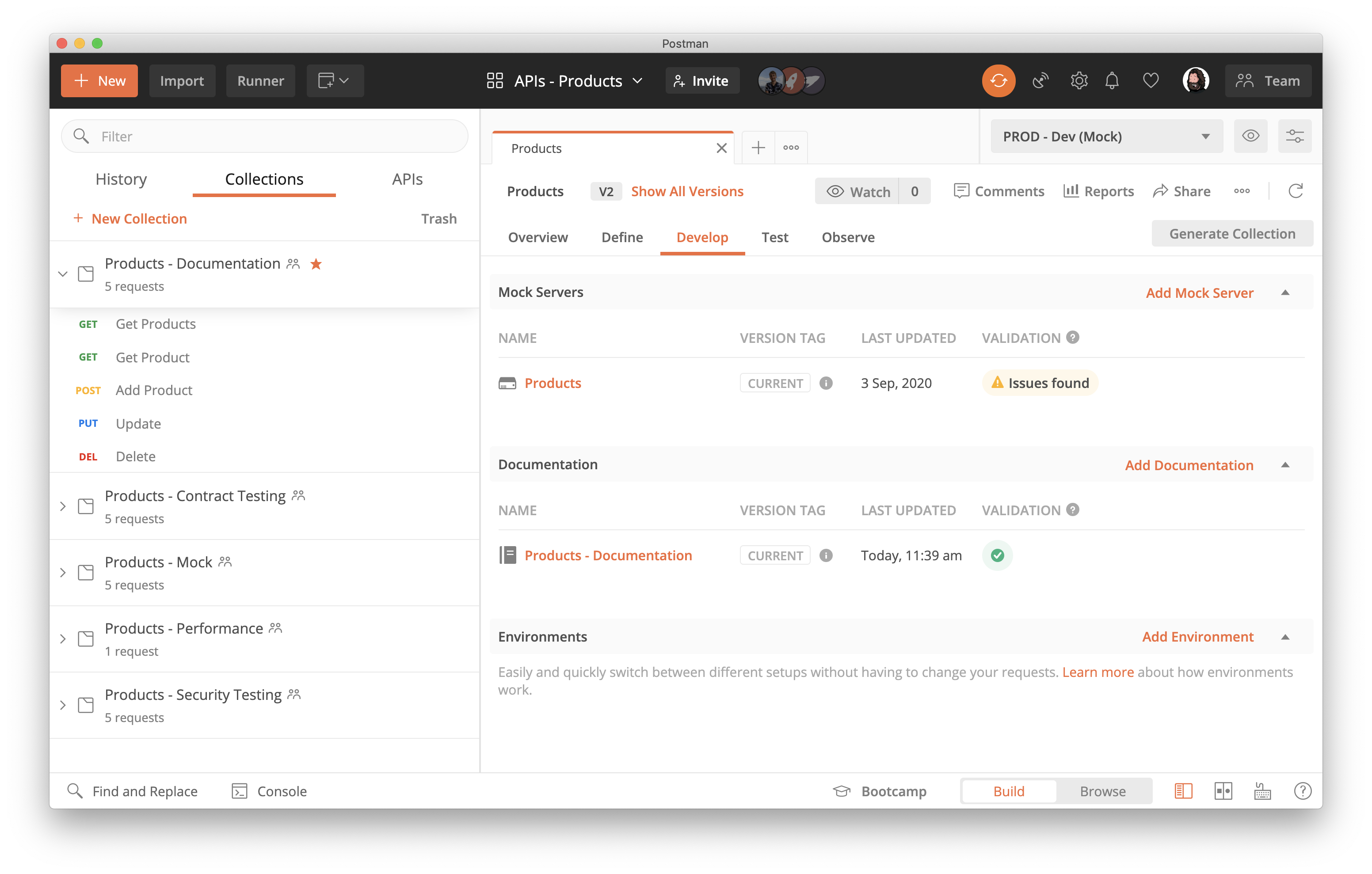Screen dimensions: 1372x874
Task: Open notifications bell icon
Action: tap(1112, 80)
